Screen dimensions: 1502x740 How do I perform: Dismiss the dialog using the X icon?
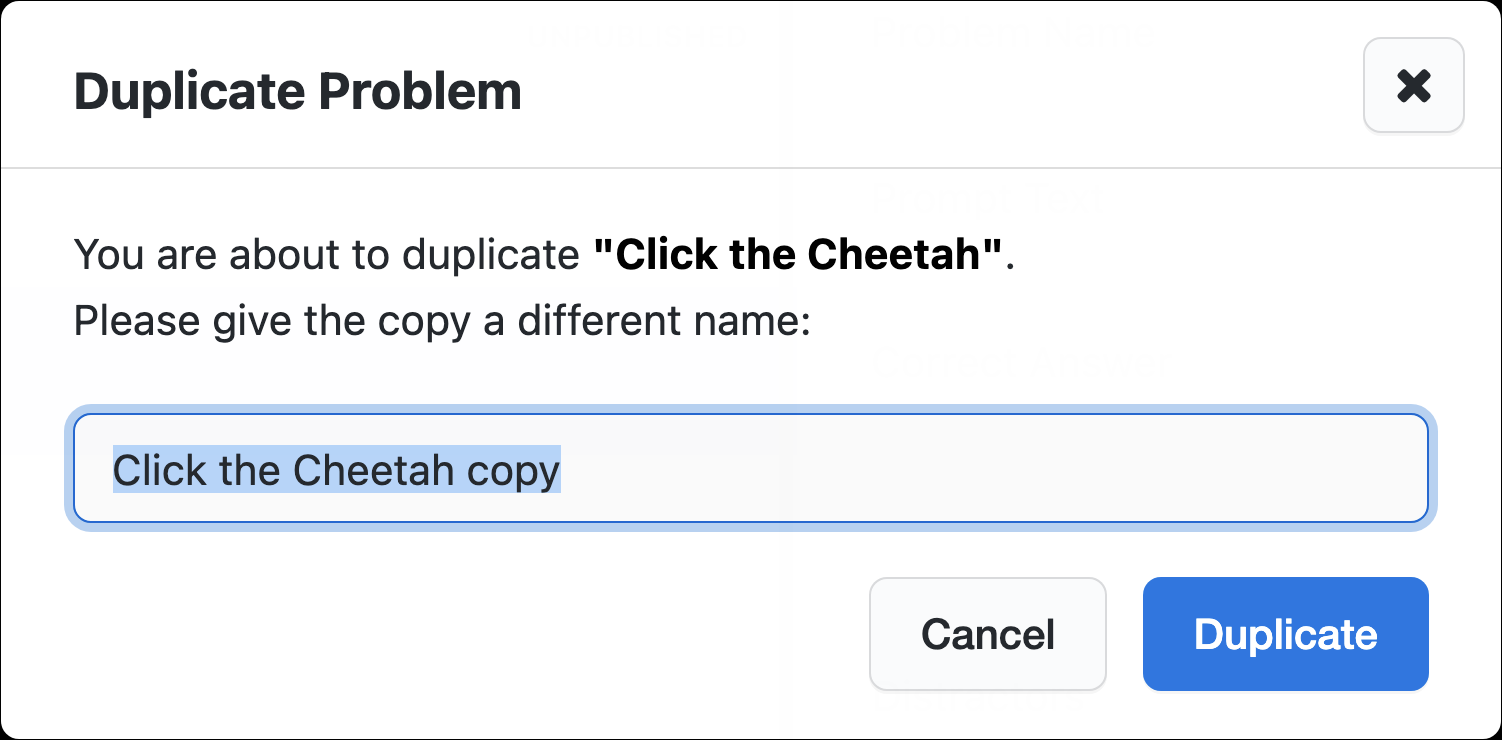coord(1413,86)
